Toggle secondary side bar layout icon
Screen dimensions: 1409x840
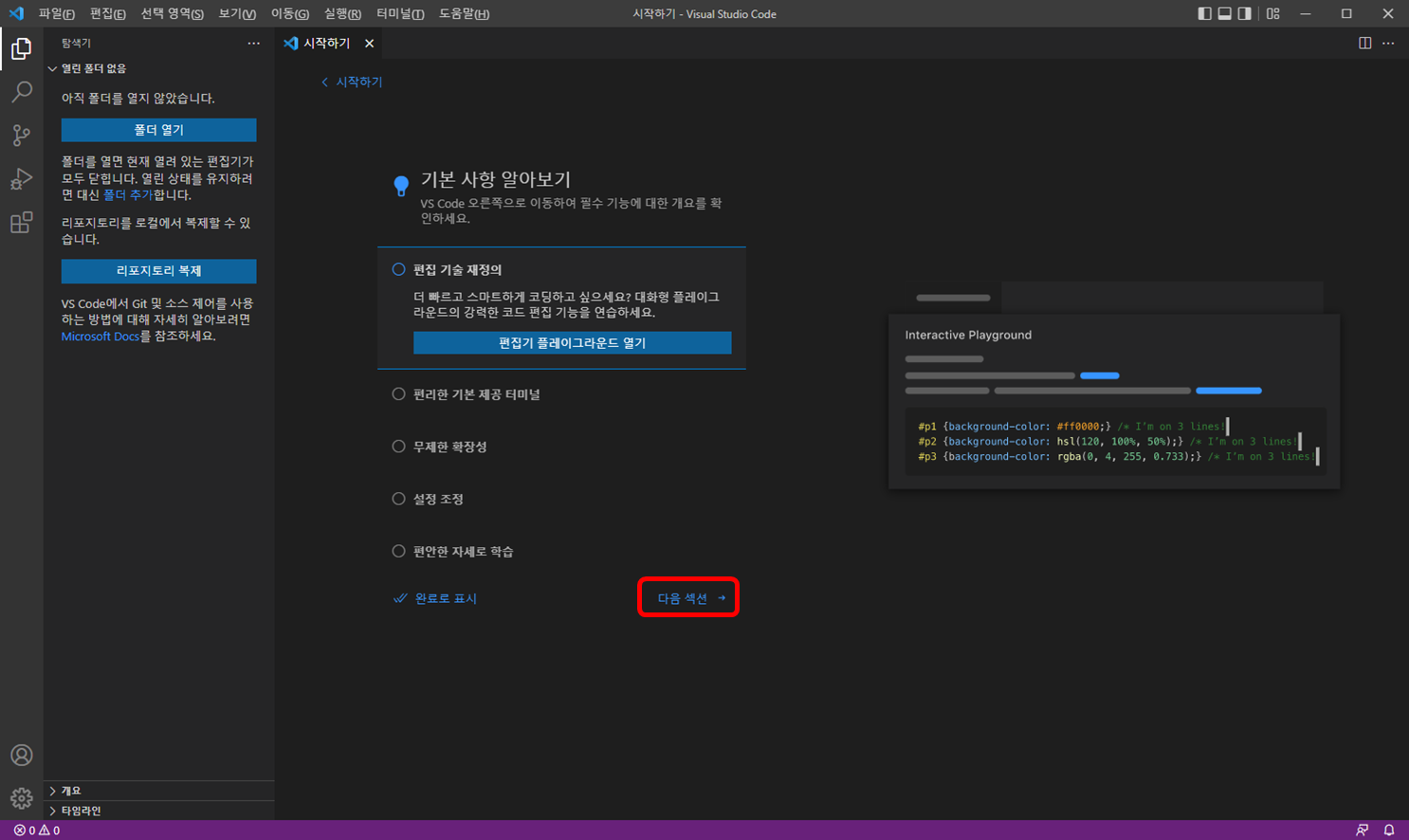point(1244,13)
